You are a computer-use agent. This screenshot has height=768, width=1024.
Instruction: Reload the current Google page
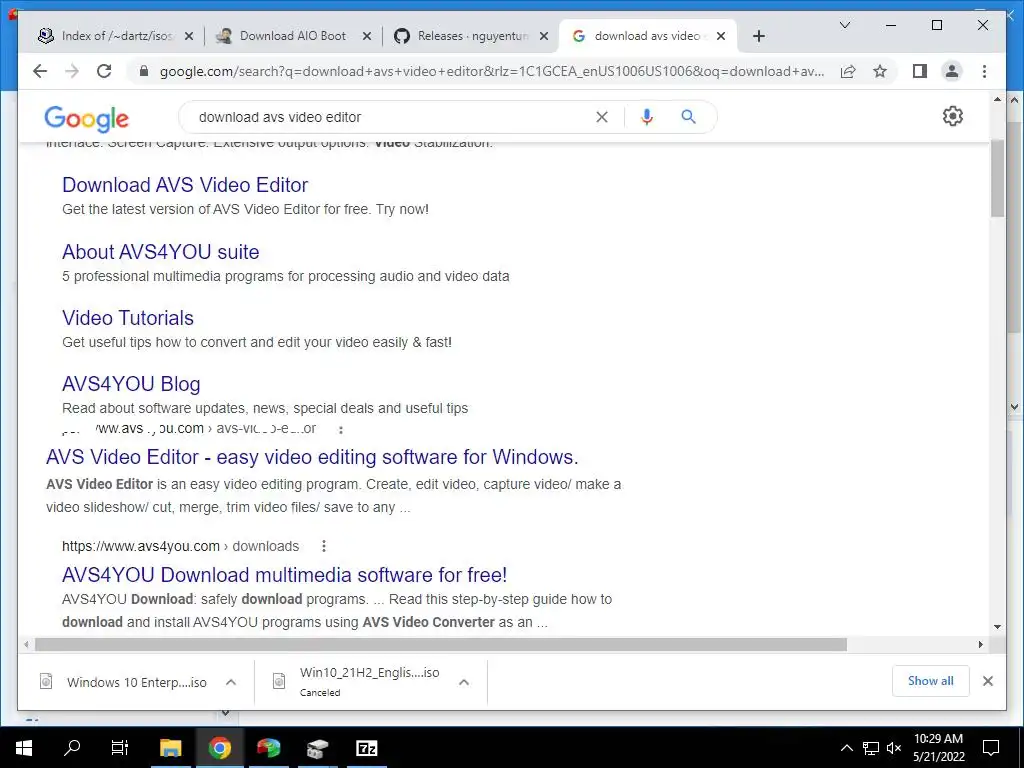tap(104, 71)
